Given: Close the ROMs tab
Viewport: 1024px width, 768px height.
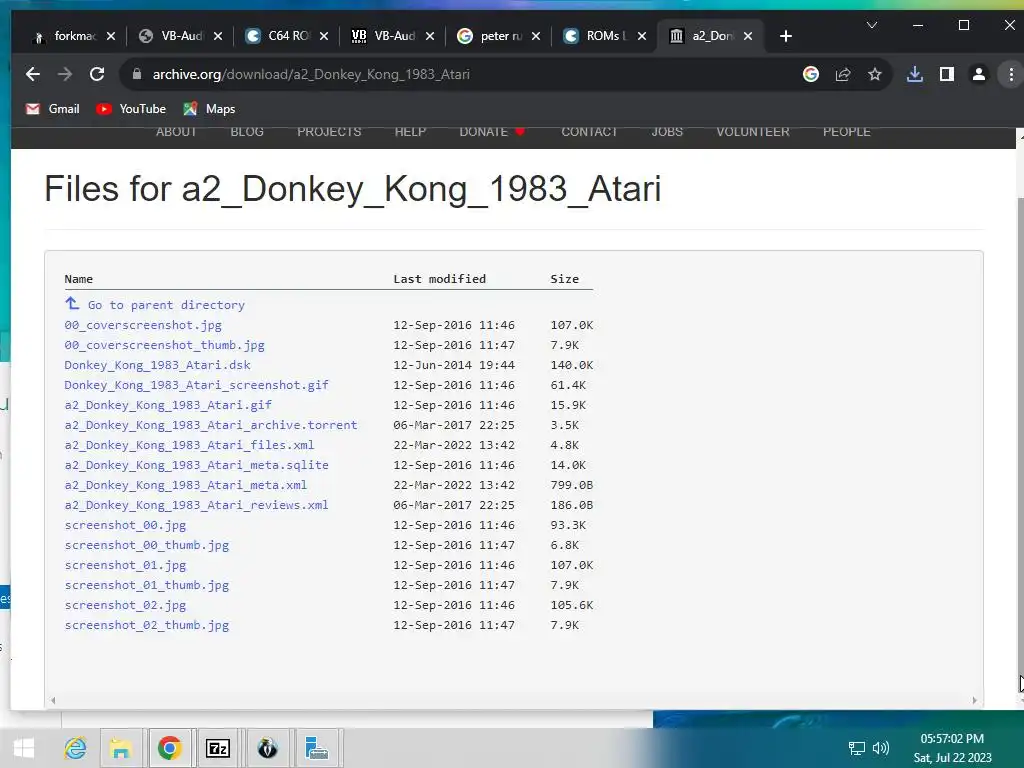Looking at the screenshot, I should click(x=642, y=36).
